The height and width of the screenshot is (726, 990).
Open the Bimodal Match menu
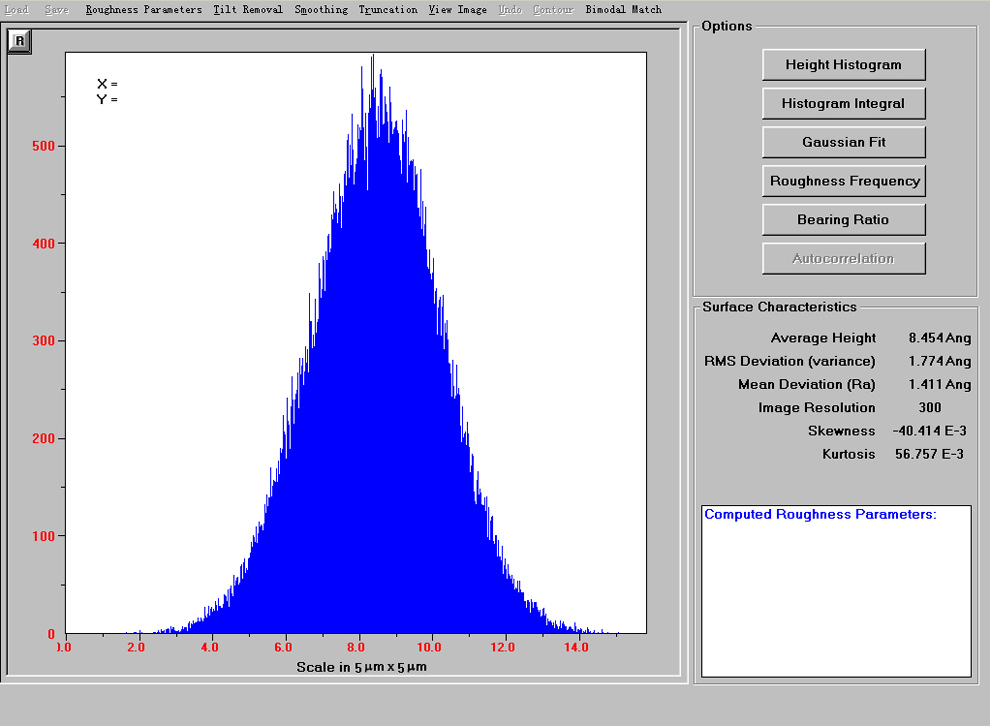(624, 9)
